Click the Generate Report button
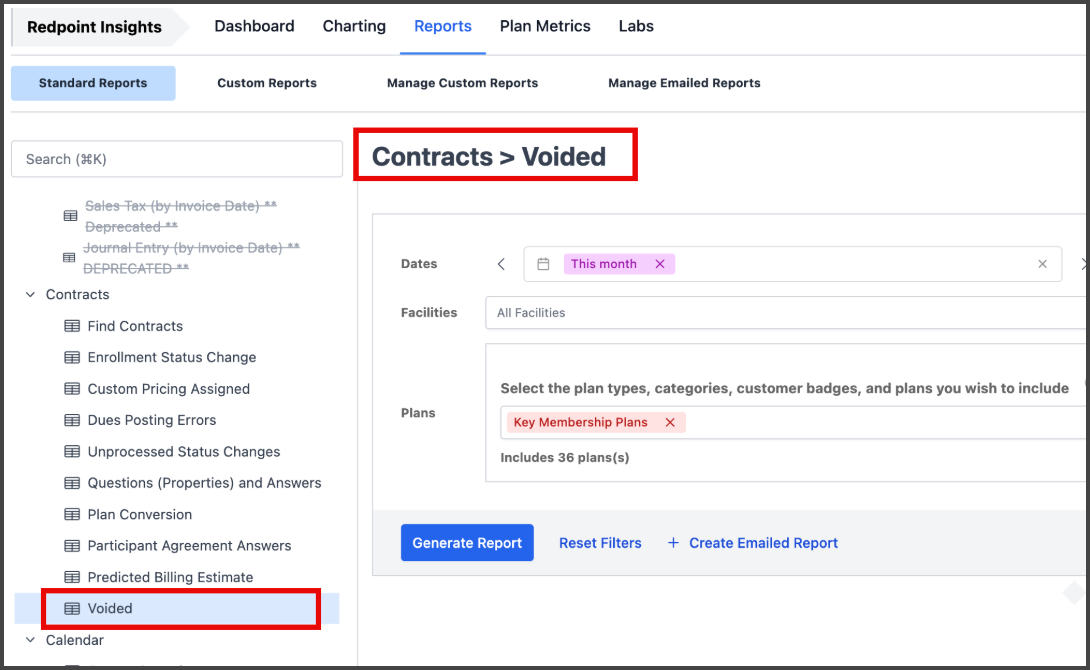 [467, 543]
